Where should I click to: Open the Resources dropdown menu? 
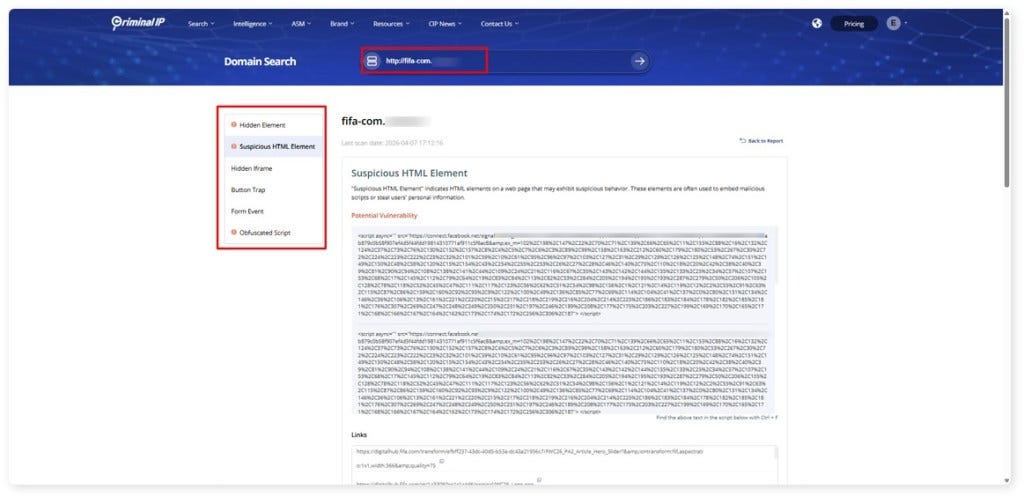(391, 24)
